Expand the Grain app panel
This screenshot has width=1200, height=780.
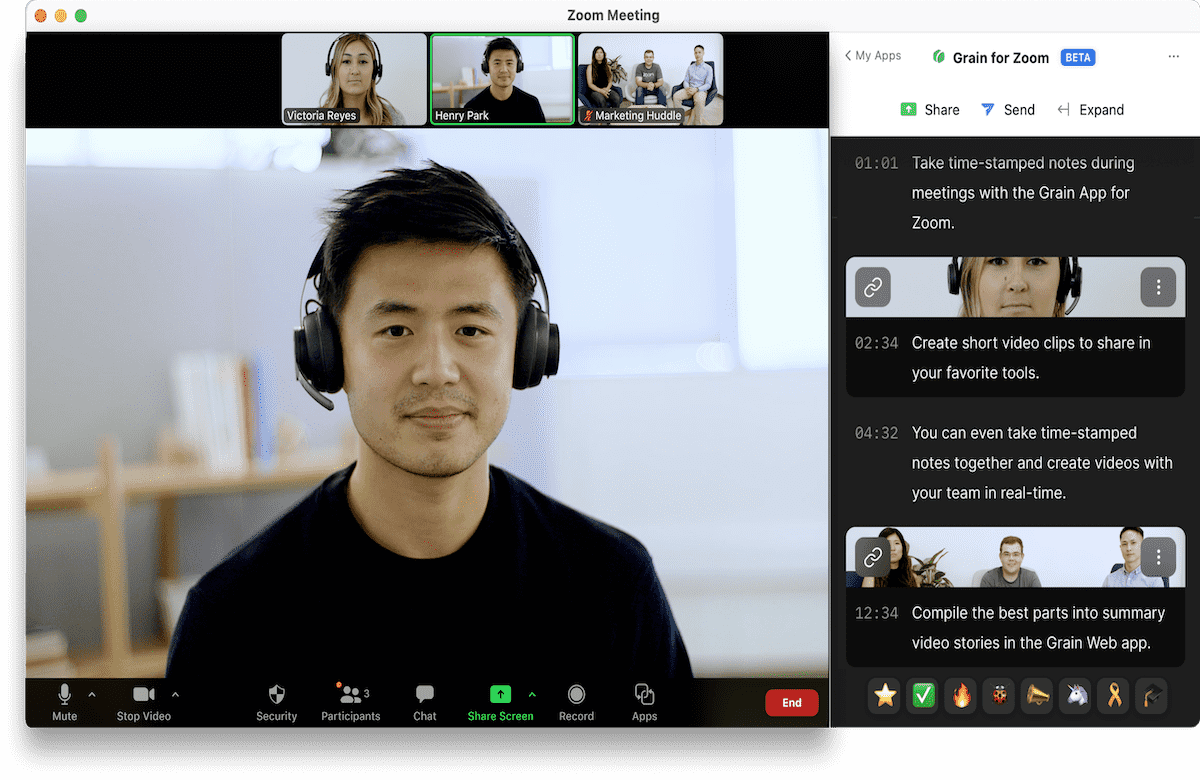(1090, 110)
